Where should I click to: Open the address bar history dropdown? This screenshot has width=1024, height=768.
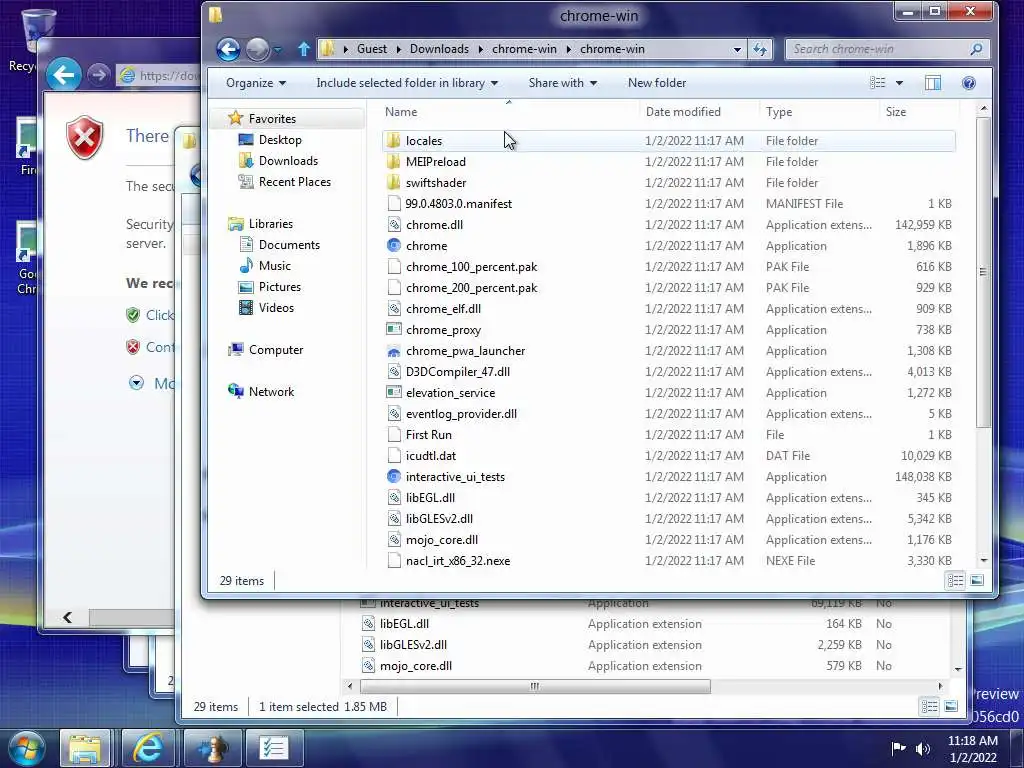click(737, 49)
